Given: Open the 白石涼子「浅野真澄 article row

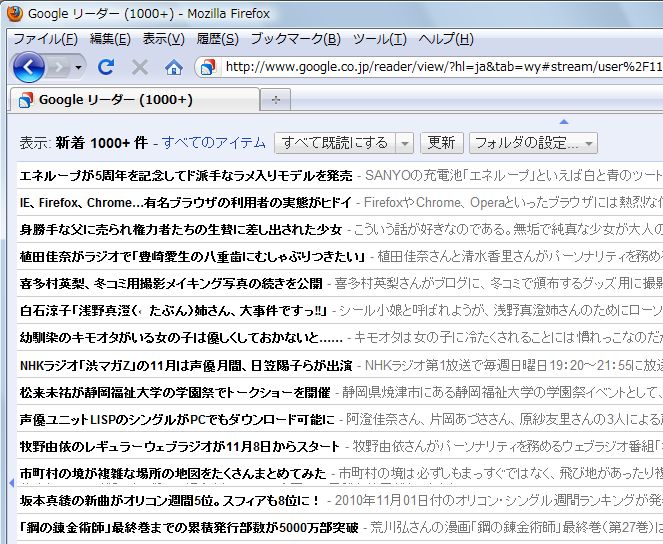Looking at the screenshot, I should 340,311.
